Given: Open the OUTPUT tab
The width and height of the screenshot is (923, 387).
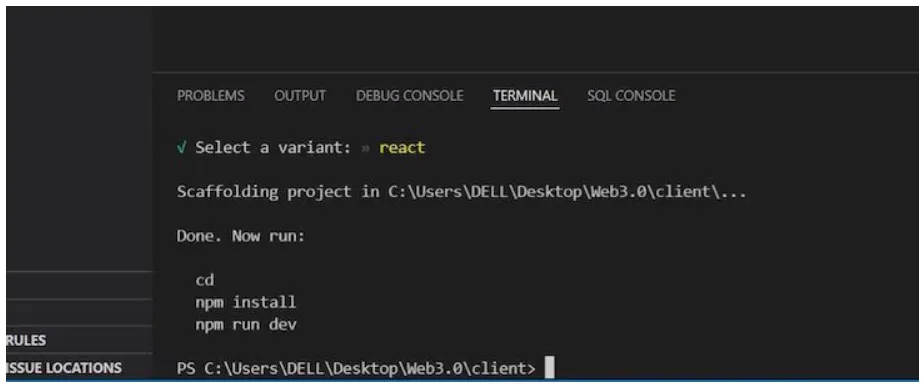Looking at the screenshot, I should (300, 95).
